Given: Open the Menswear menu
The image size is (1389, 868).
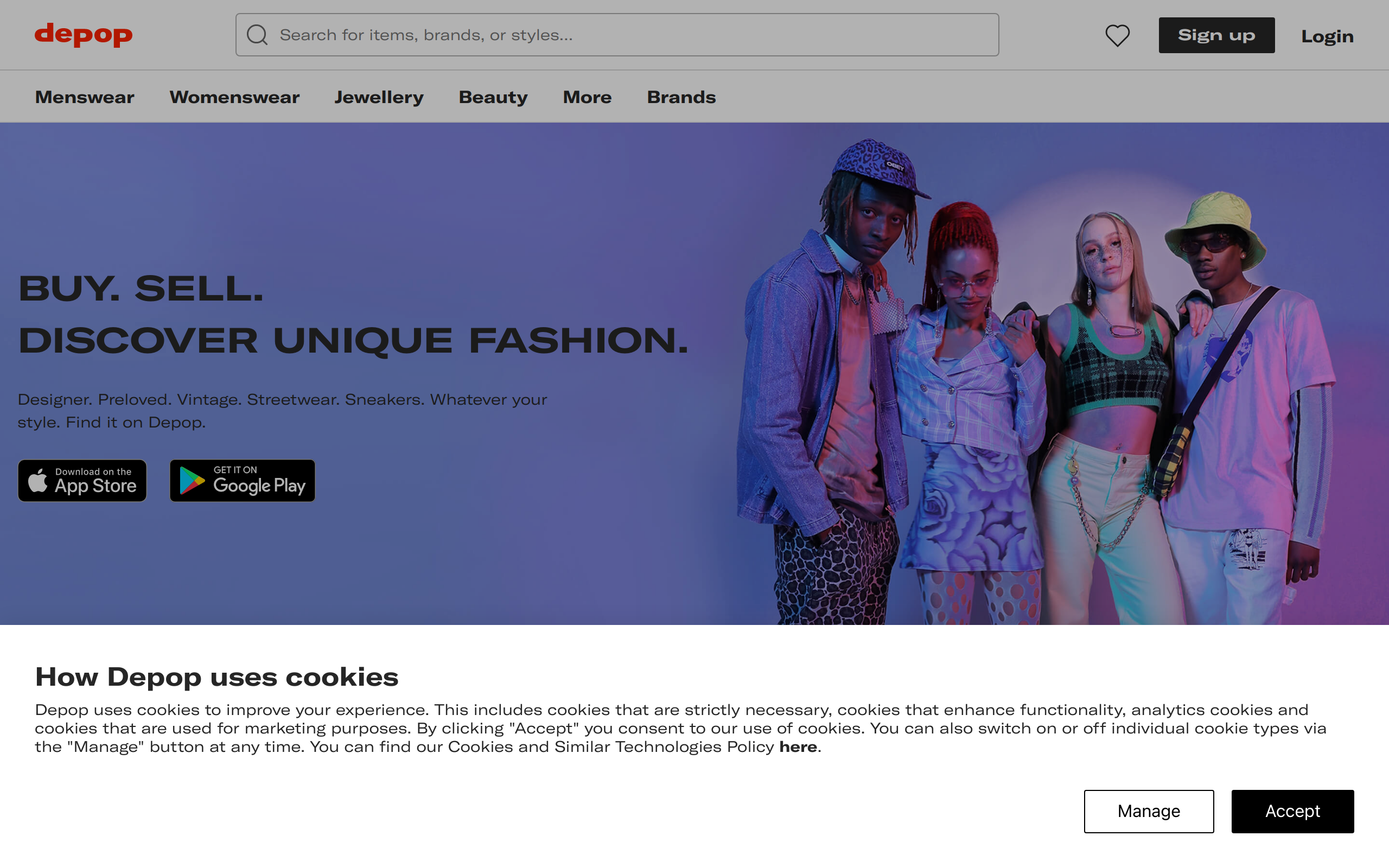Looking at the screenshot, I should tap(85, 97).
